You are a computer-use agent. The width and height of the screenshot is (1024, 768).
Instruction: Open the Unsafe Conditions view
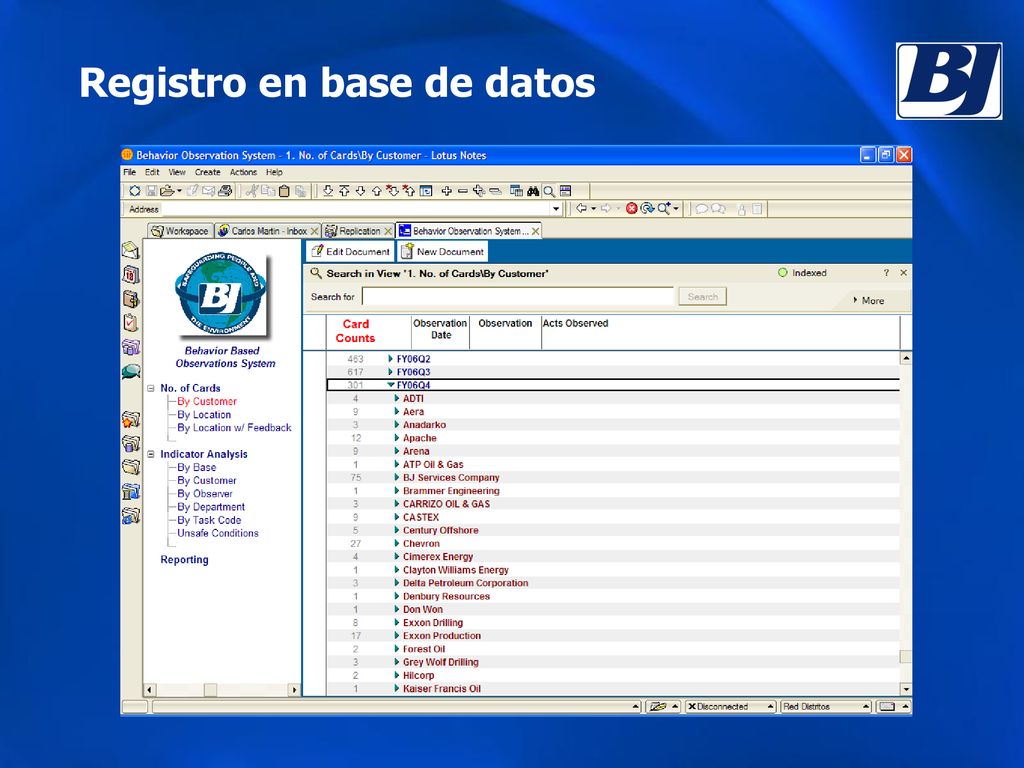point(218,533)
